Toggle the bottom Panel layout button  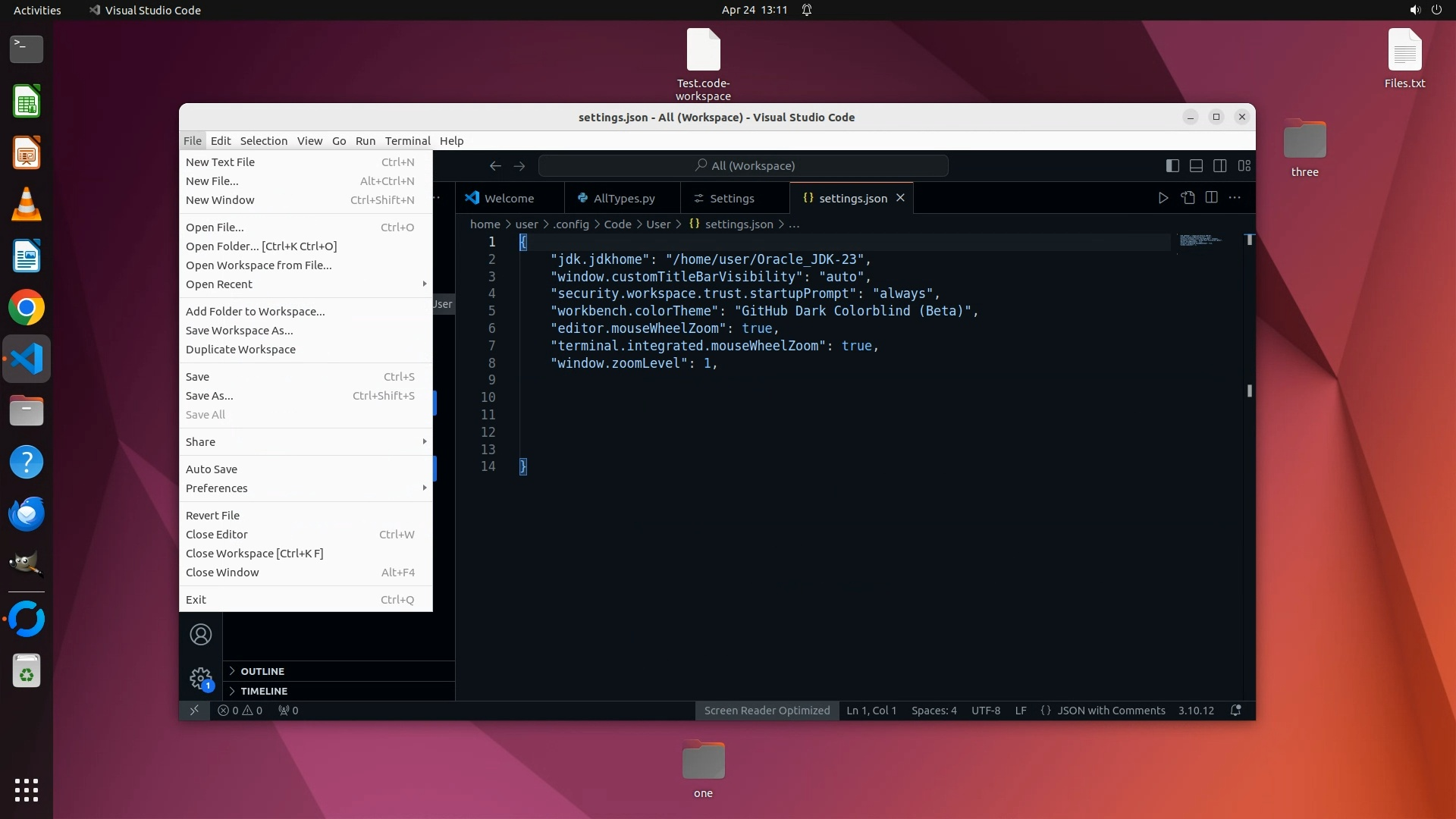[1196, 165]
